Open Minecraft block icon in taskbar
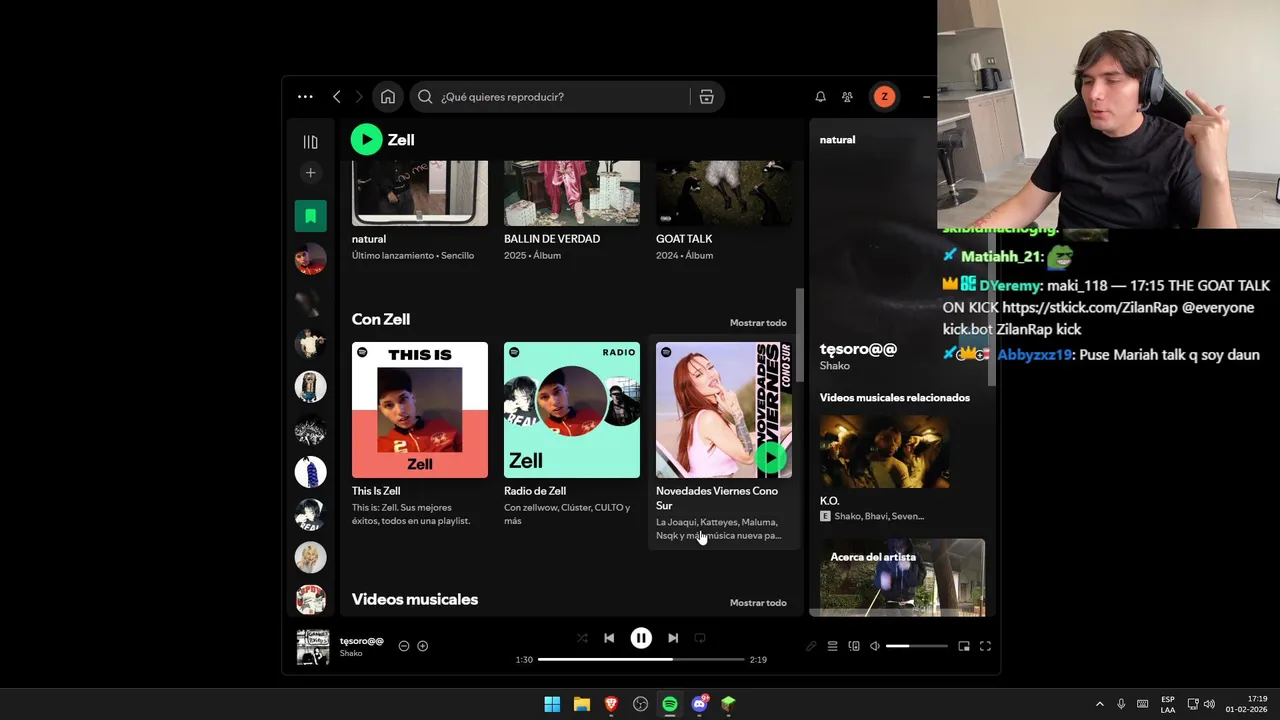 [x=728, y=704]
